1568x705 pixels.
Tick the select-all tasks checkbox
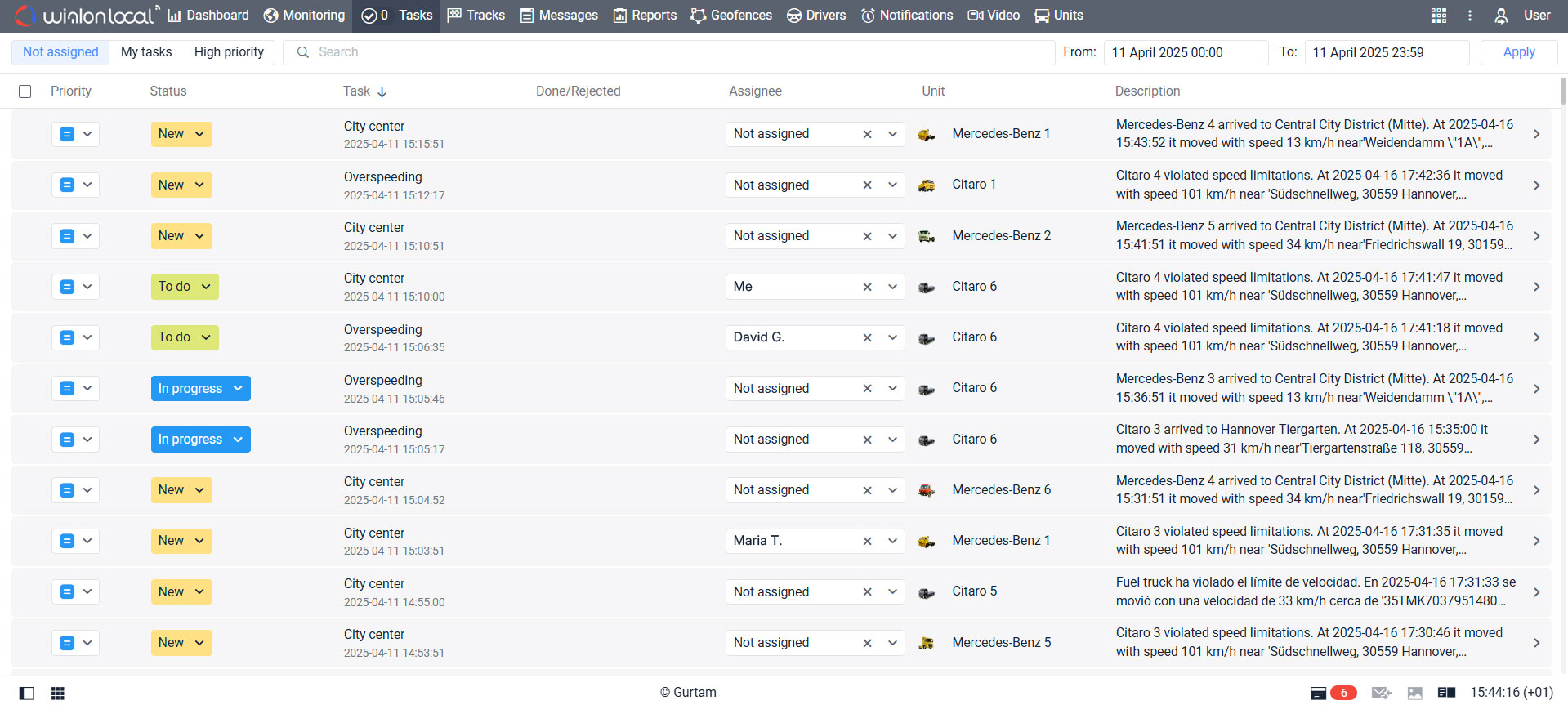click(x=25, y=91)
